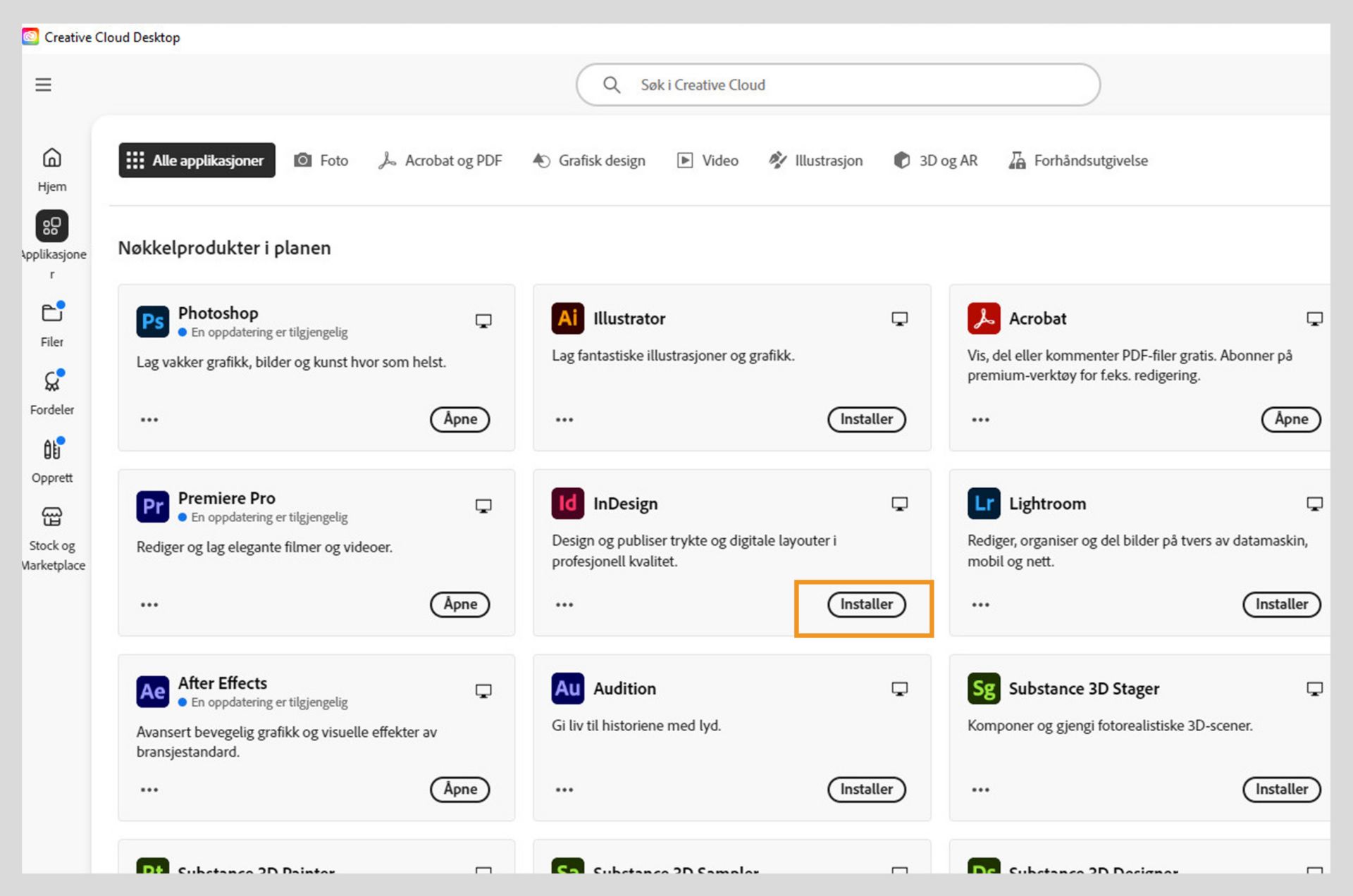Screen dimensions: 1353x896
Task: Expand Photoshop more options ellipsis
Action: [x=149, y=420]
